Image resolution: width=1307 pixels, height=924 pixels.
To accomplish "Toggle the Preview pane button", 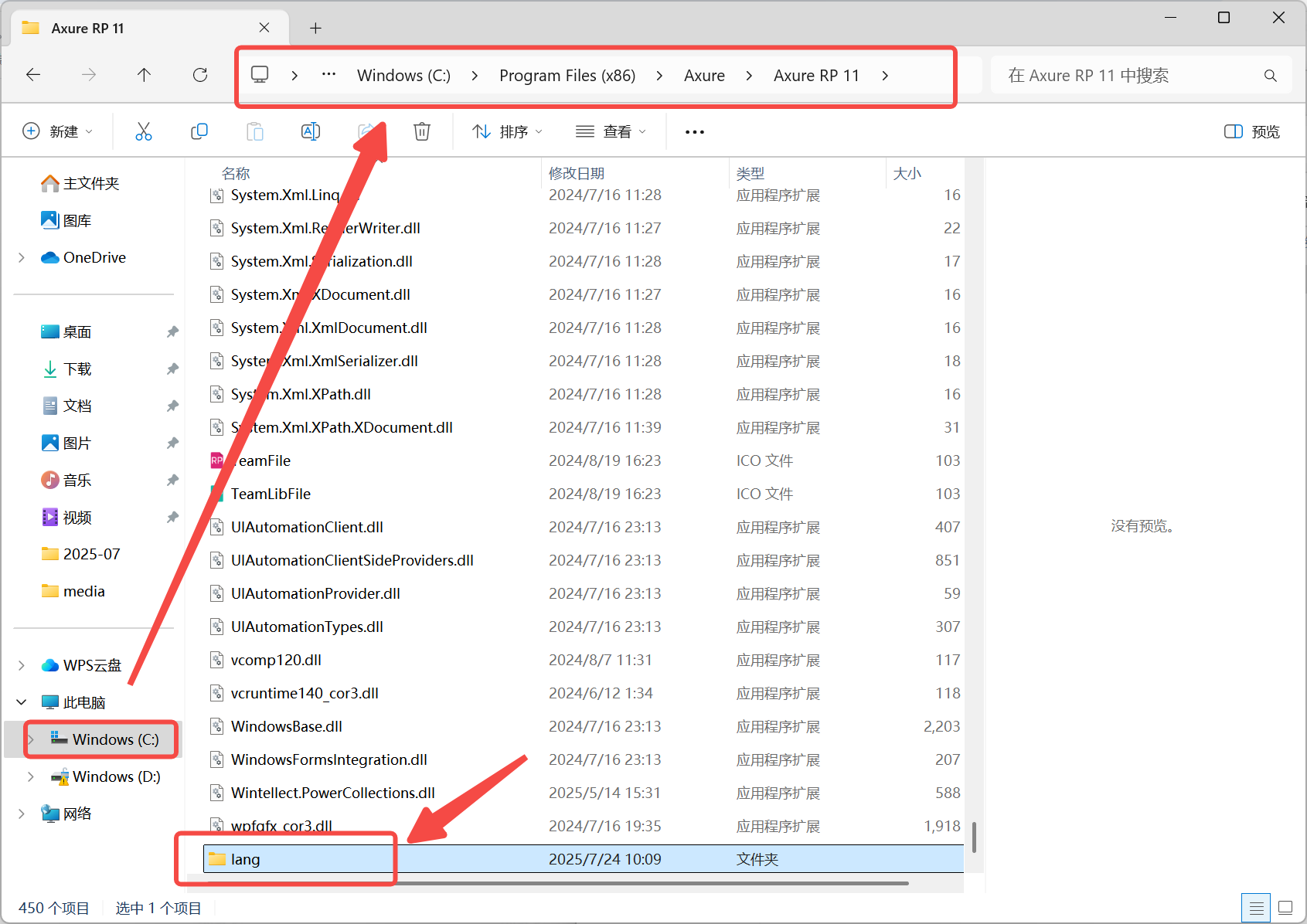I will coord(1252,131).
